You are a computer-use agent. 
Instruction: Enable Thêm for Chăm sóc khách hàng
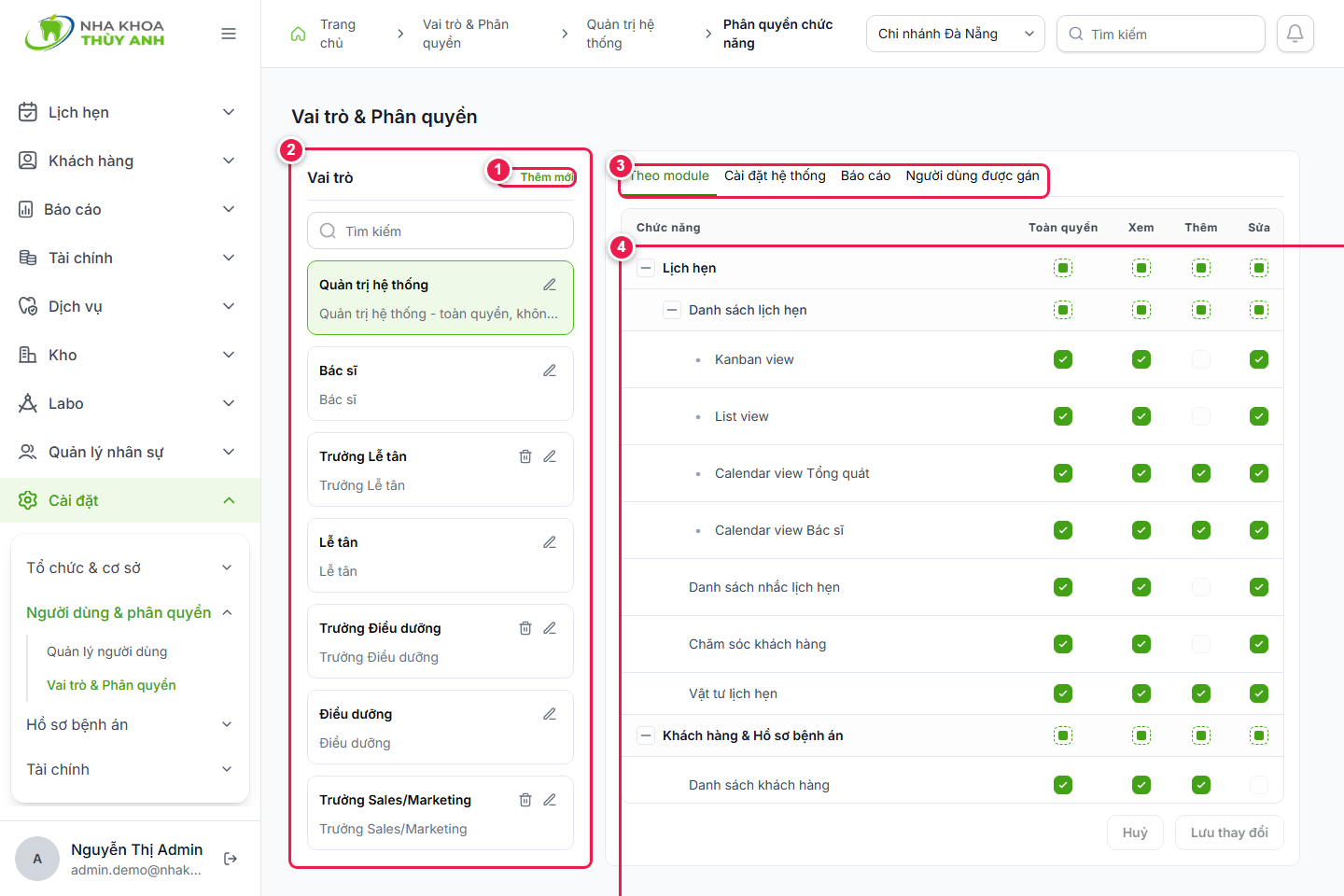[x=1201, y=644]
